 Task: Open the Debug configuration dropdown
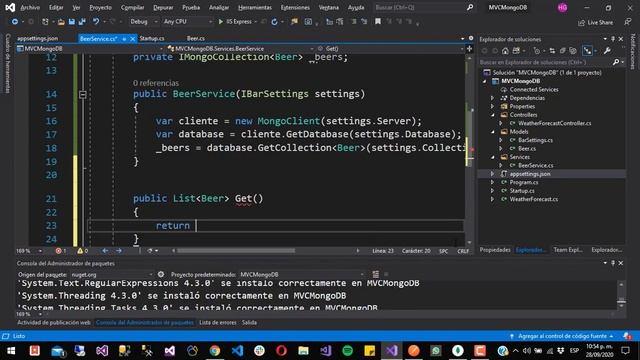(x=144, y=22)
